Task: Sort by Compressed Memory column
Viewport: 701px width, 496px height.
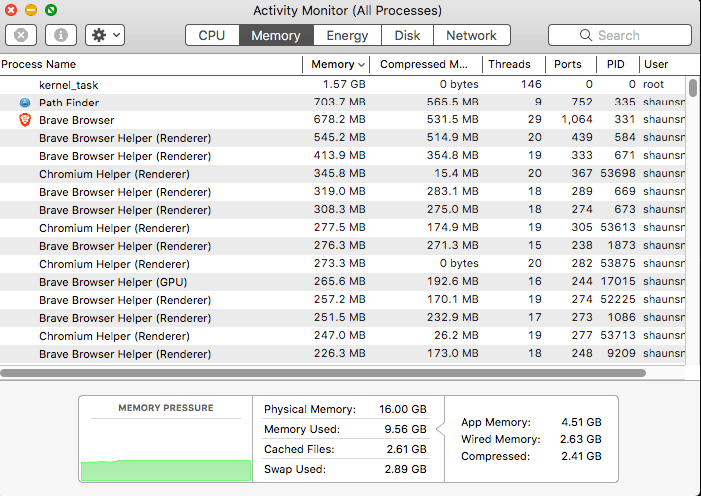Action: (x=426, y=64)
